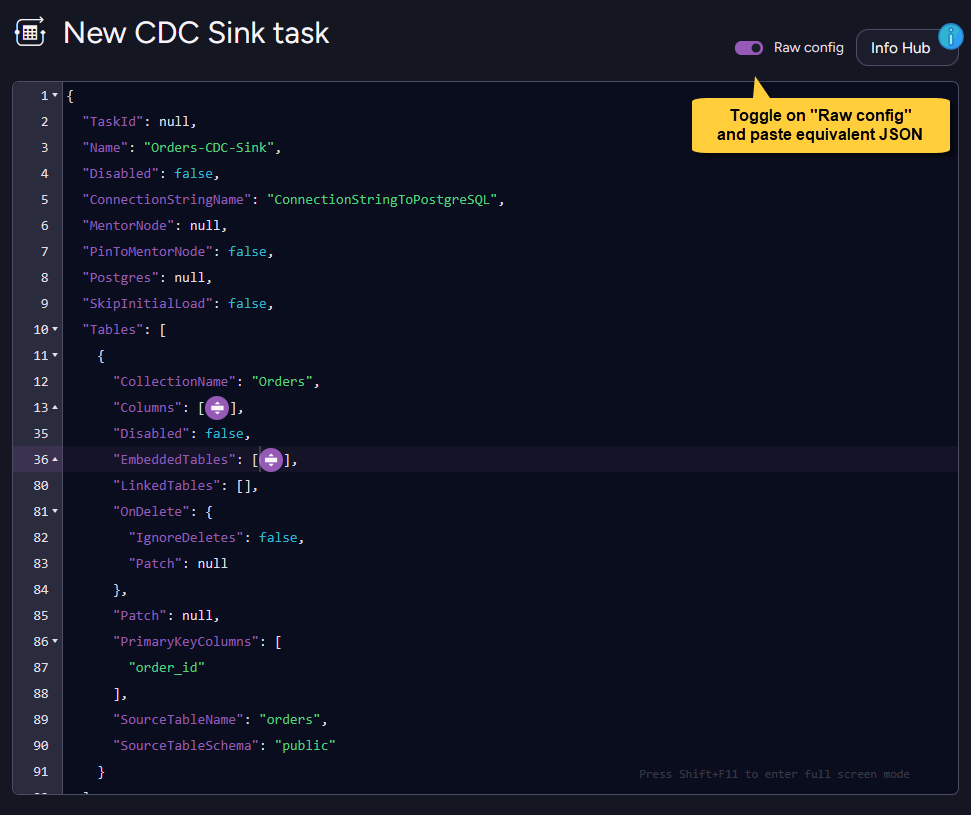Unfold Columns using line 13 gutter arrow
Viewport: 971px width, 815px height.
55,408
